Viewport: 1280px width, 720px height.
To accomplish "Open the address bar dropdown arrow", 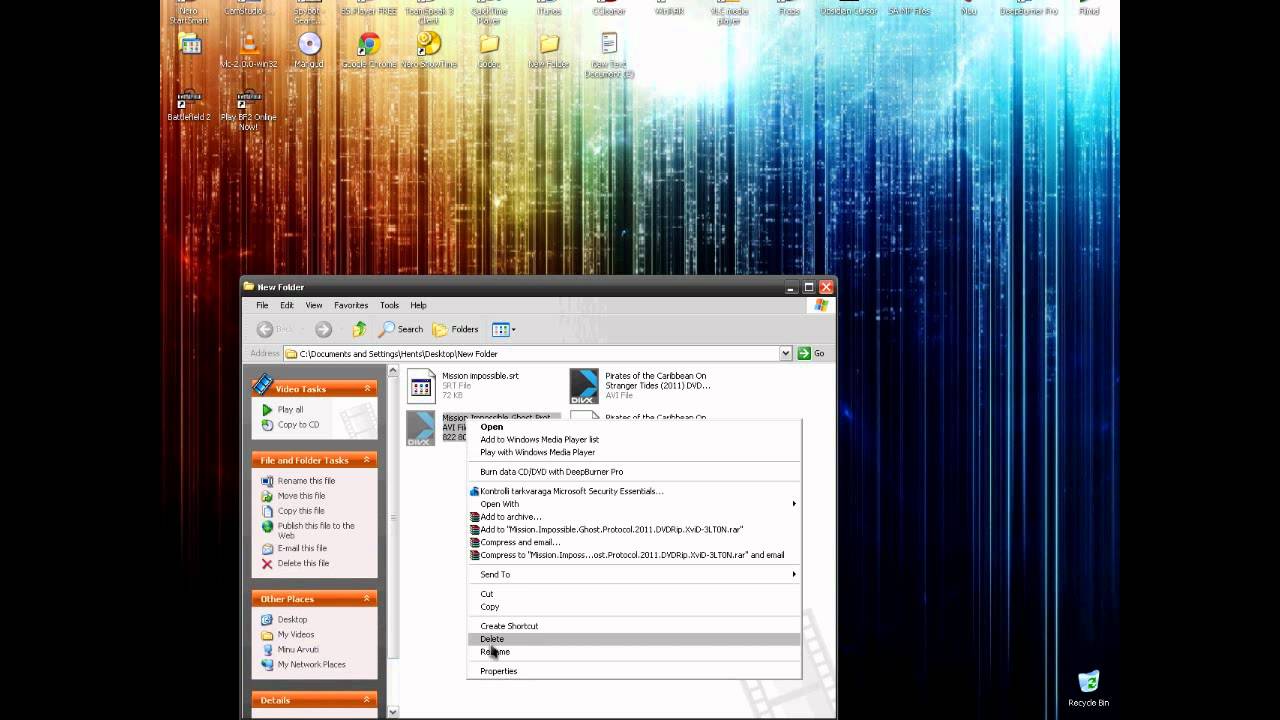I will coord(786,353).
